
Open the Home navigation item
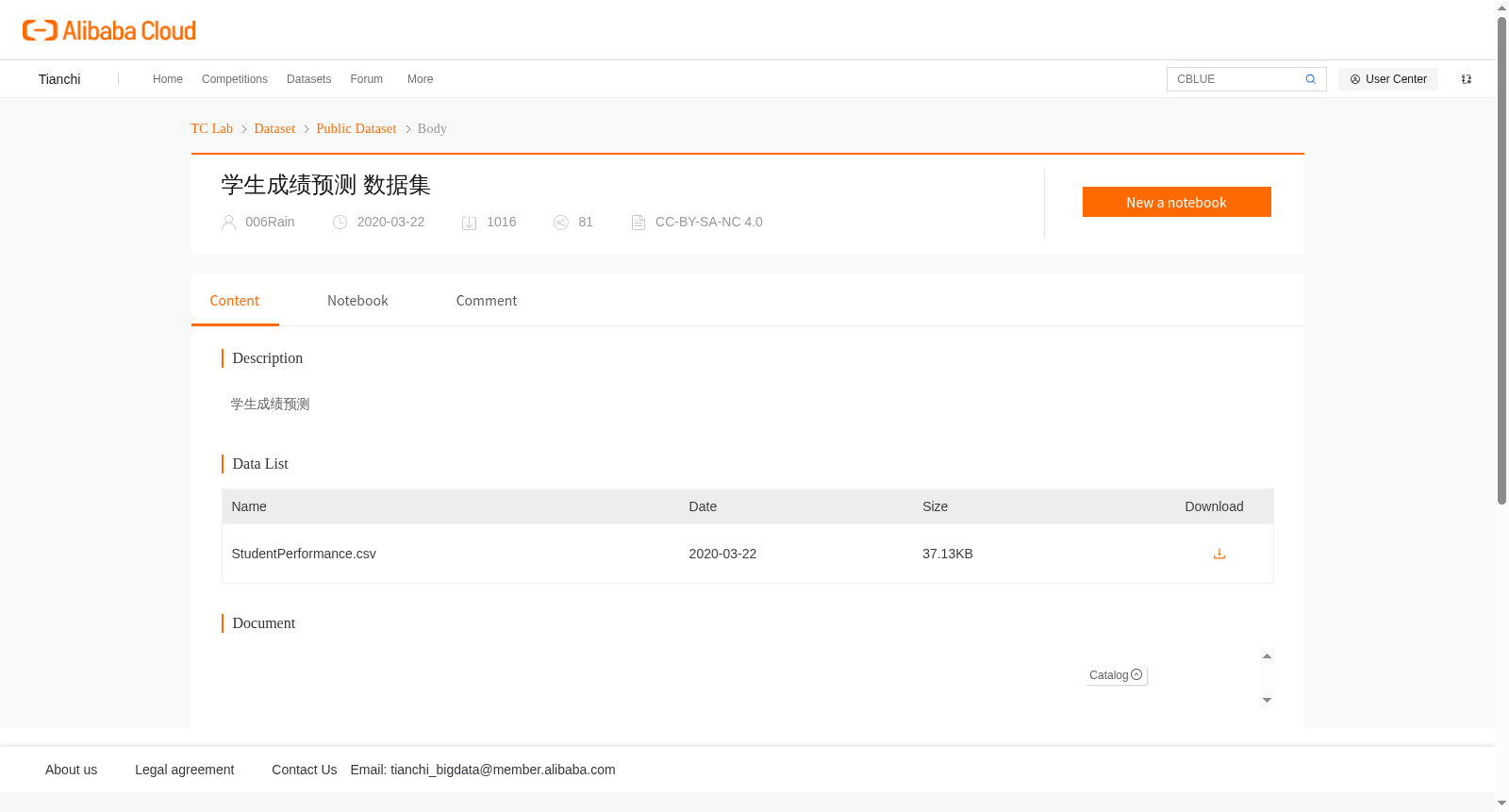coord(168,79)
